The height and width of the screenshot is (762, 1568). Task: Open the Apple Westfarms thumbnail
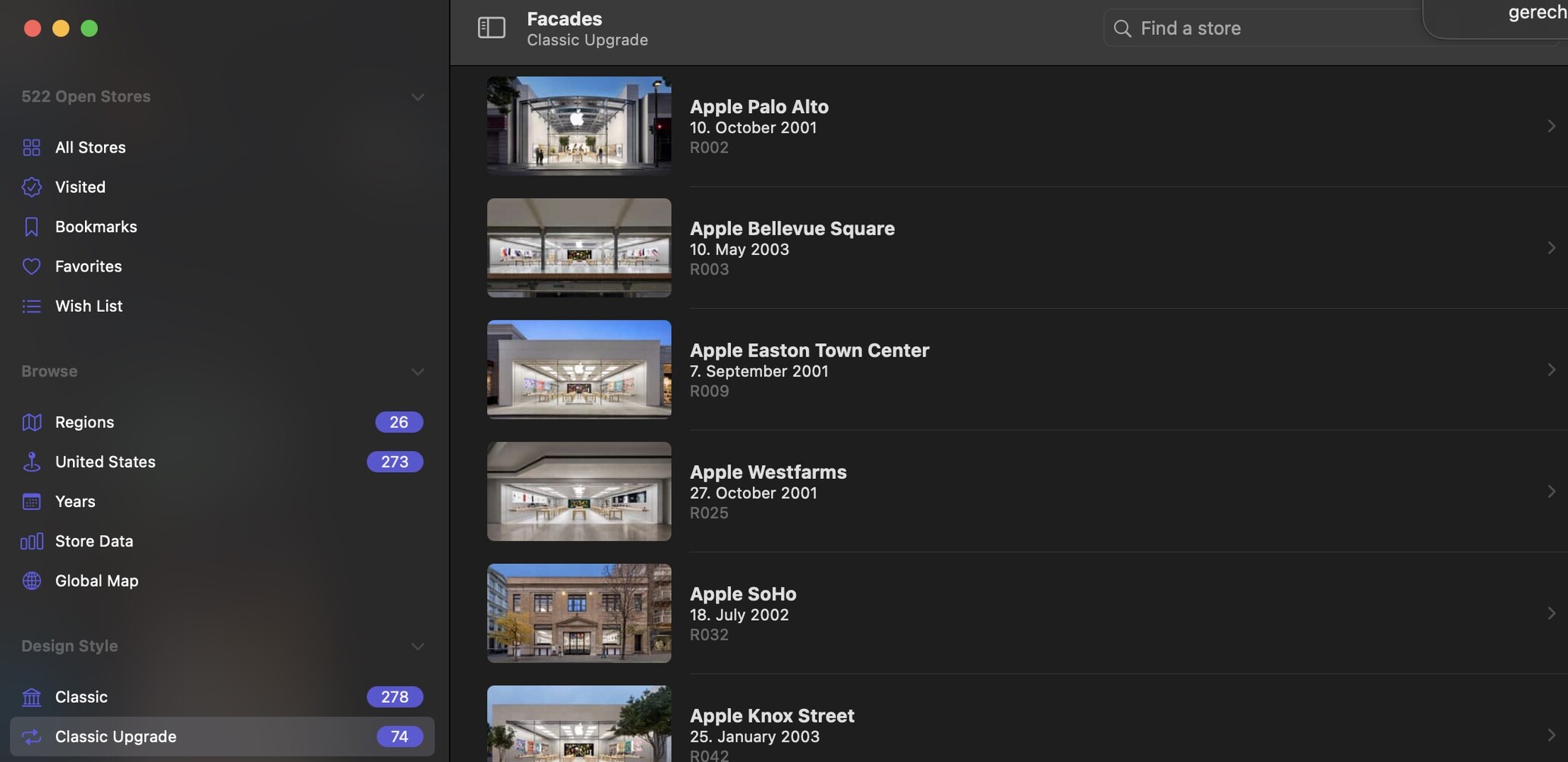point(579,491)
